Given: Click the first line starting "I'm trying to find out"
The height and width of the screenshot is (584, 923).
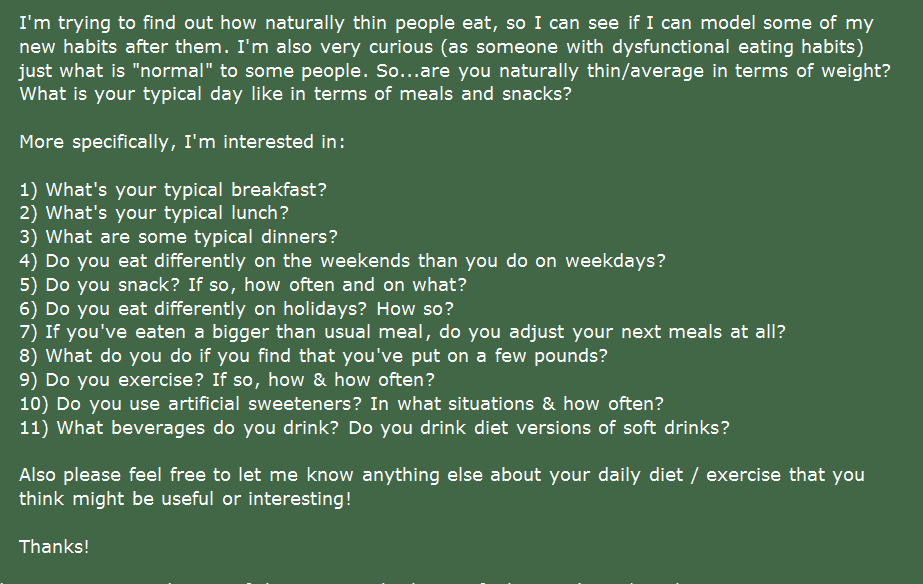Looking at the screenshot, I should [x=446, y=23].
